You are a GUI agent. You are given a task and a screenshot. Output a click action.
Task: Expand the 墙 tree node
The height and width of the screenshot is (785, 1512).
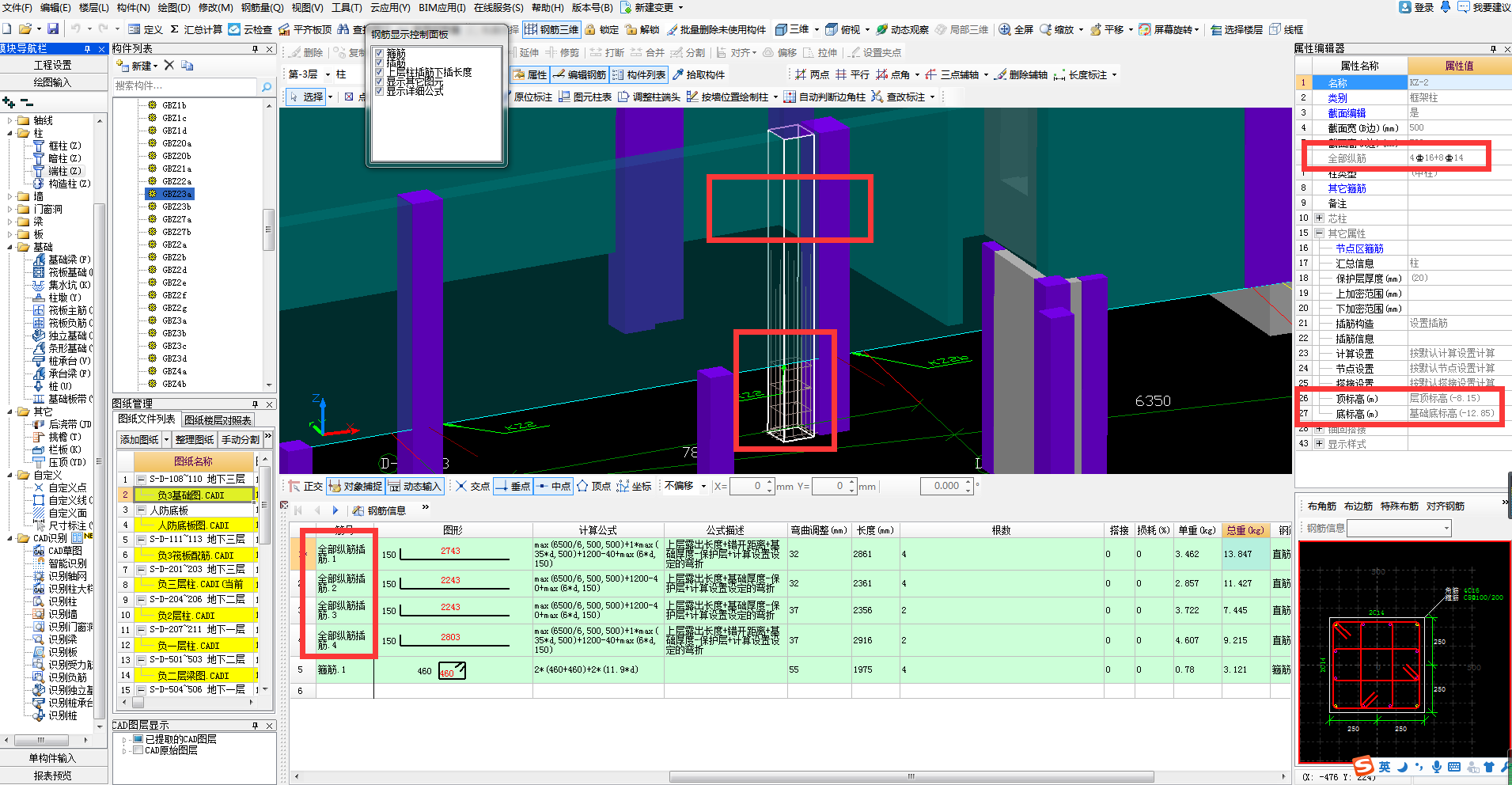[10, 196]
